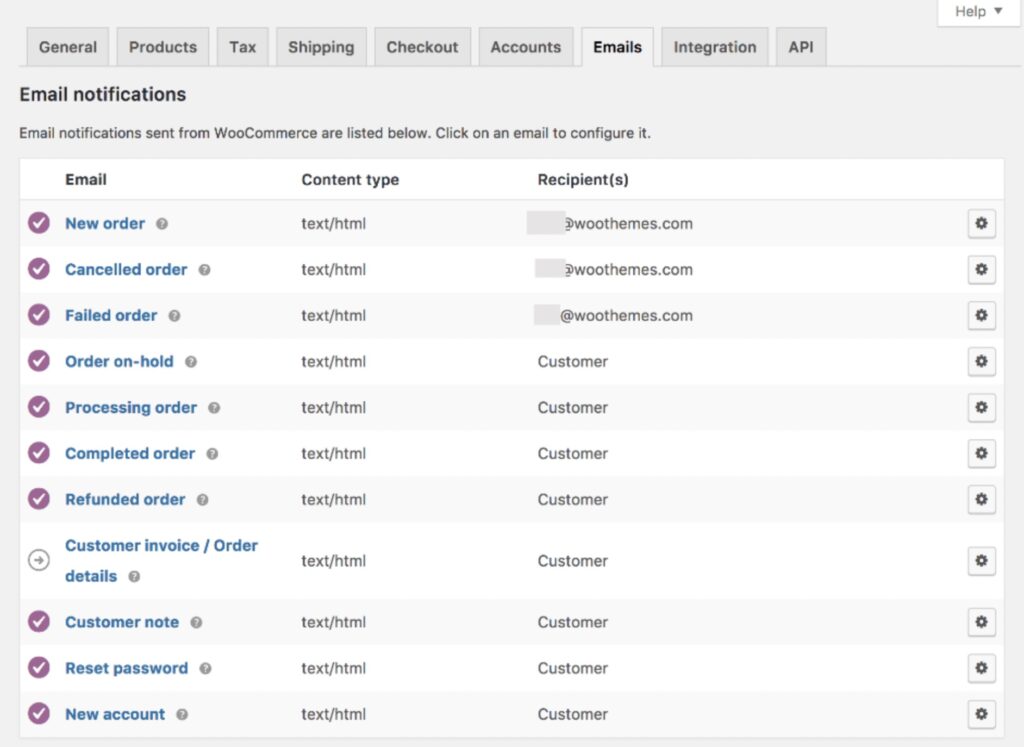Open settings gear for Cancelled order email

tap(981, 270)
